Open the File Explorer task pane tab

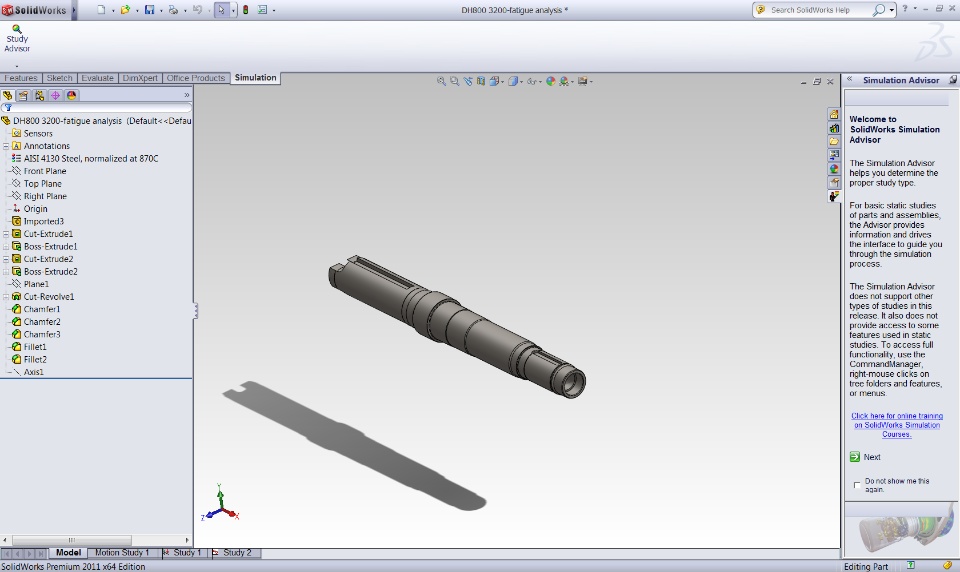[834, 141]
